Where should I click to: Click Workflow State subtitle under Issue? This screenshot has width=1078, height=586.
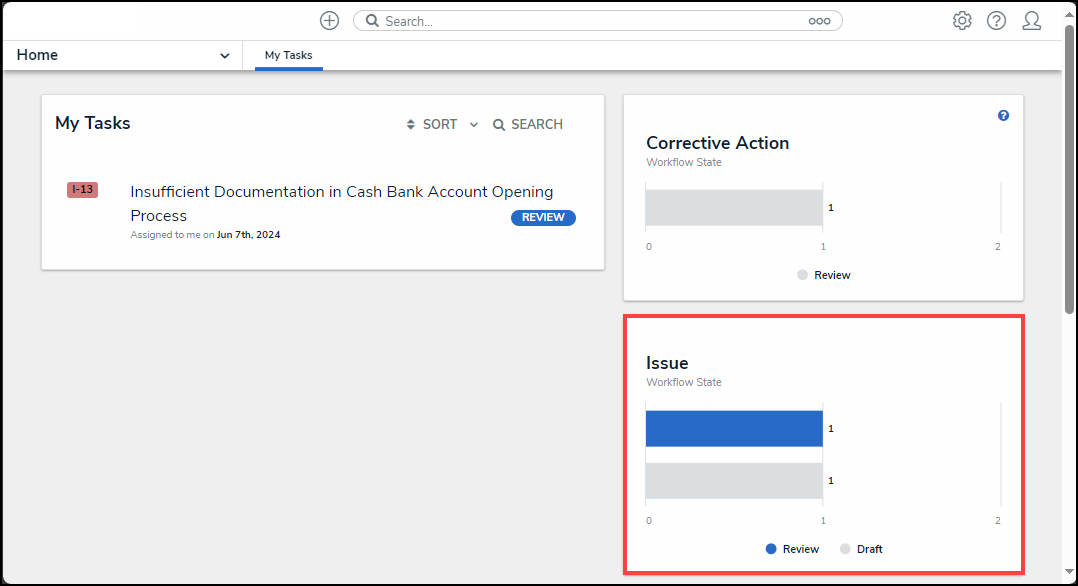[x=683, y=382]
